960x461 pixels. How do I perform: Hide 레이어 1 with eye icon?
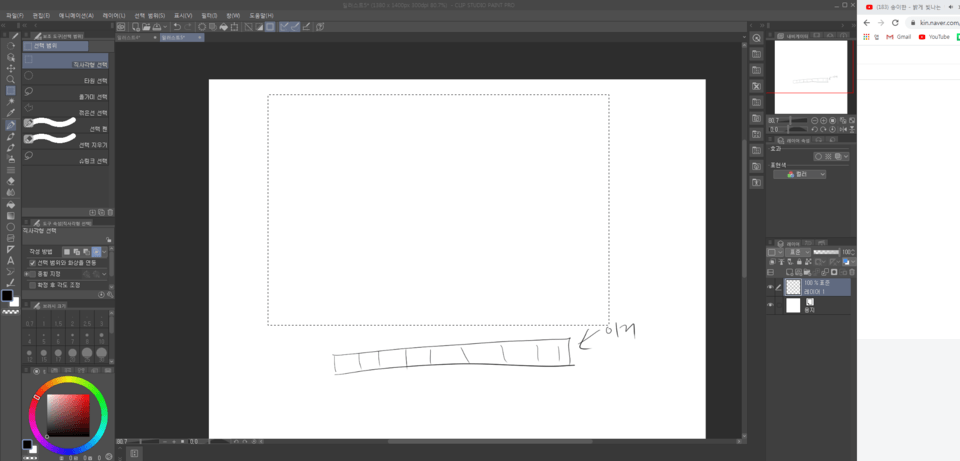point(770,287)
